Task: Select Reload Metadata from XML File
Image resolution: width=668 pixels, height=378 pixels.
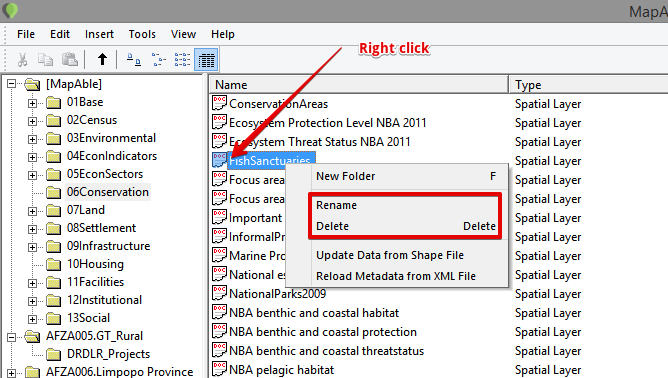Action: [397, 276]
